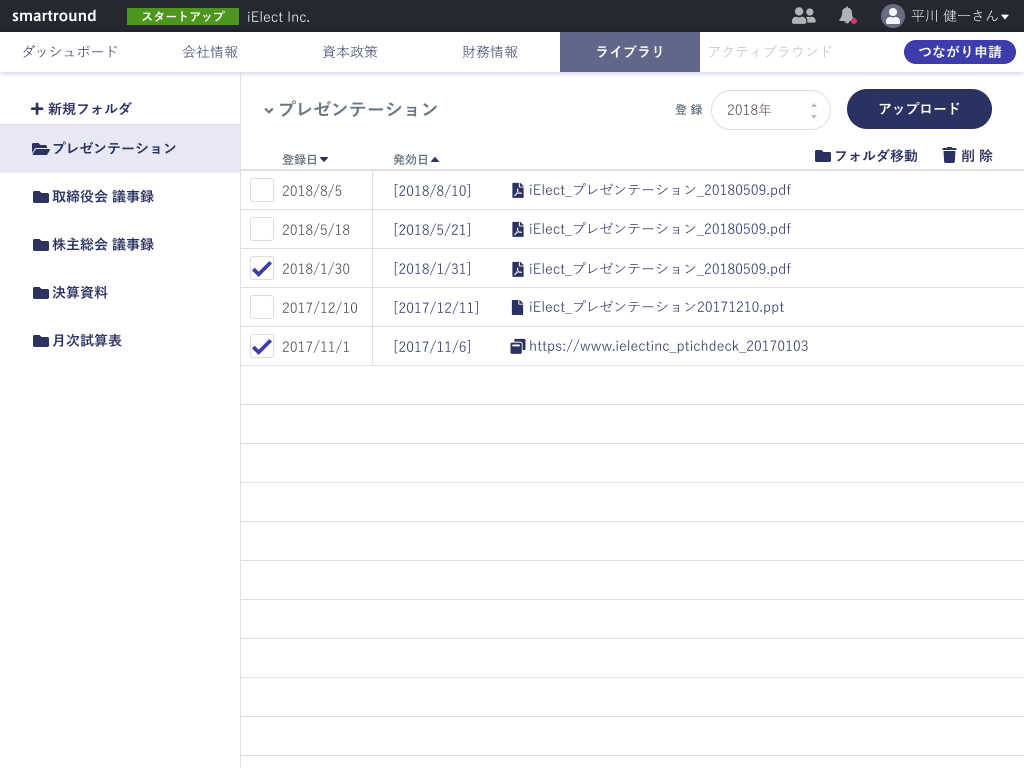This screenshot has height=768, width=1024.
Task: Go to the 財務情報 tab
Action: click(490, 52)
